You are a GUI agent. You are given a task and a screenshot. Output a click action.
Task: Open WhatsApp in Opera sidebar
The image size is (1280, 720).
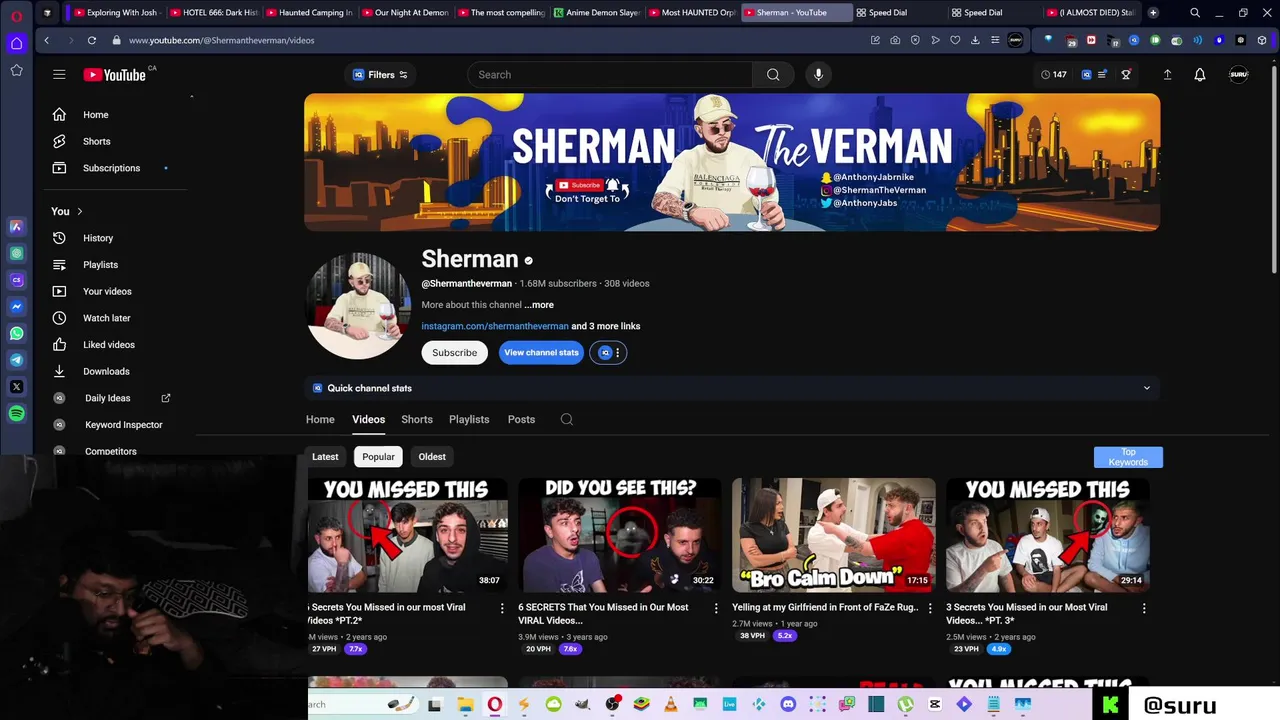tap(16, 333)
